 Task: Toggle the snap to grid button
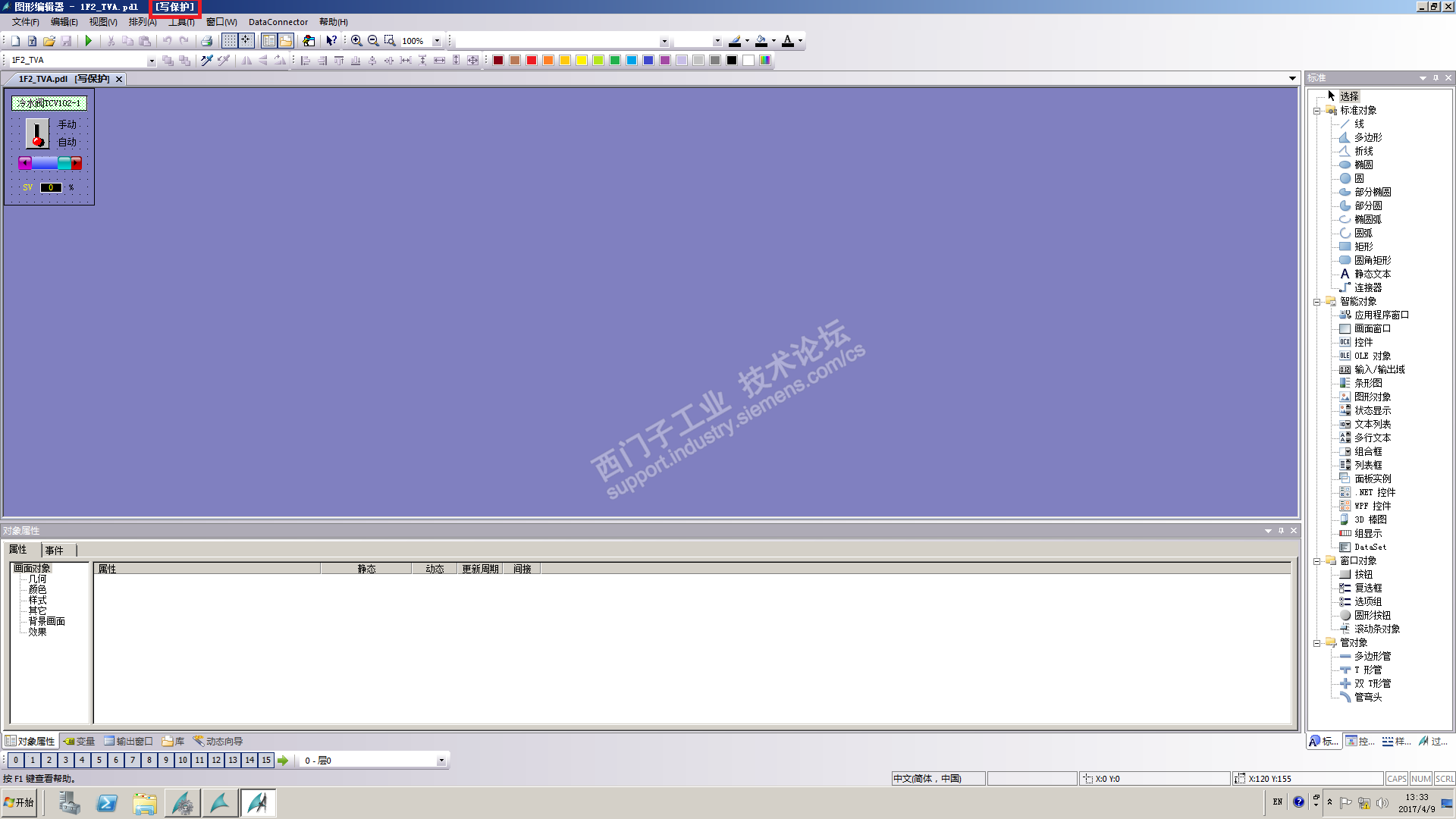(246, 41)
